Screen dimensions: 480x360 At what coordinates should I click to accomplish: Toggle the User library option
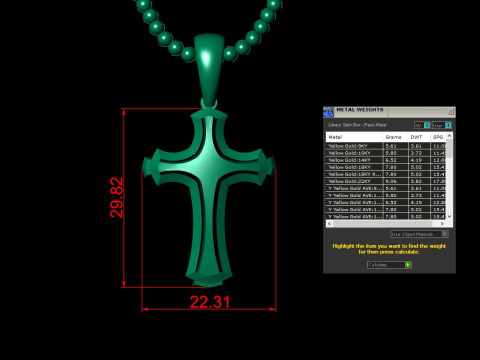click(x=442, y=125)
